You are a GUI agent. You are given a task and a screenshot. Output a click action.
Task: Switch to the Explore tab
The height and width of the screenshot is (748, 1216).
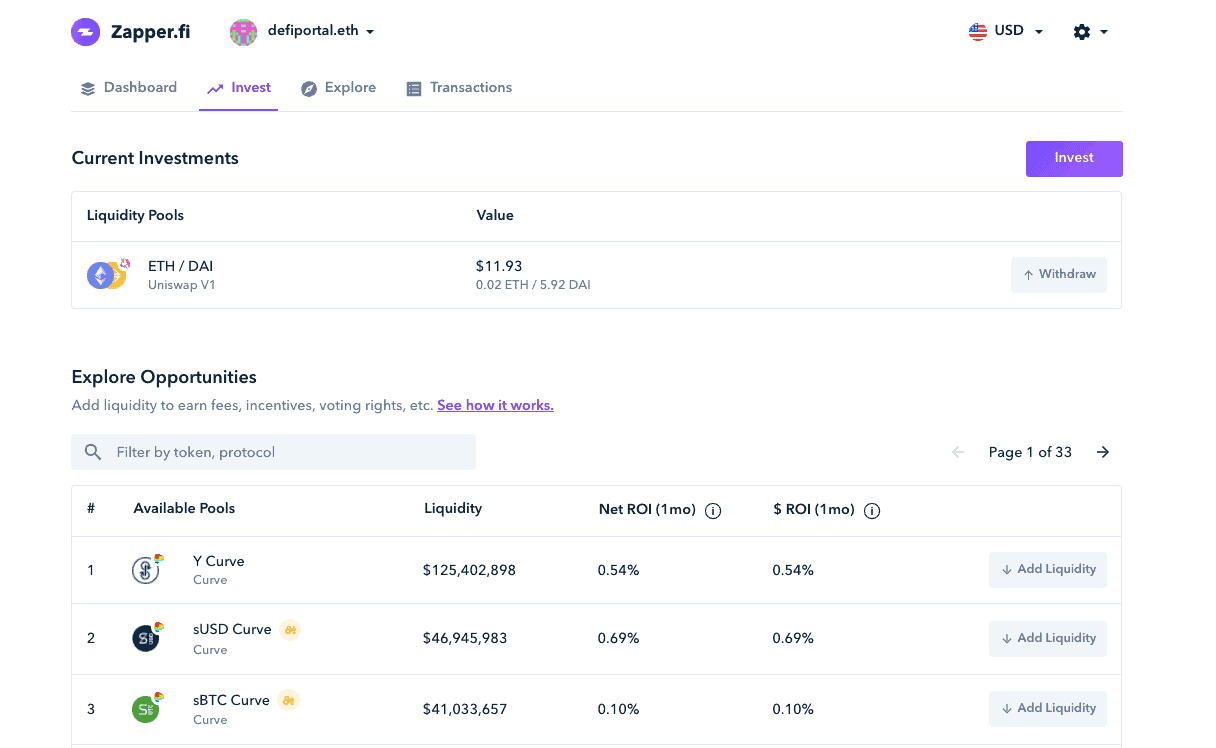[x=339, y=88]
